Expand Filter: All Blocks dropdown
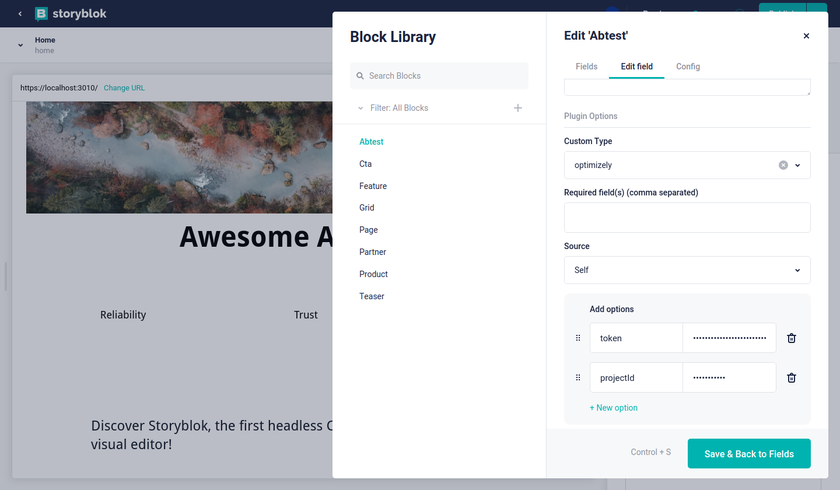Screen dimensions: 840x490 (x=393, y=108)
